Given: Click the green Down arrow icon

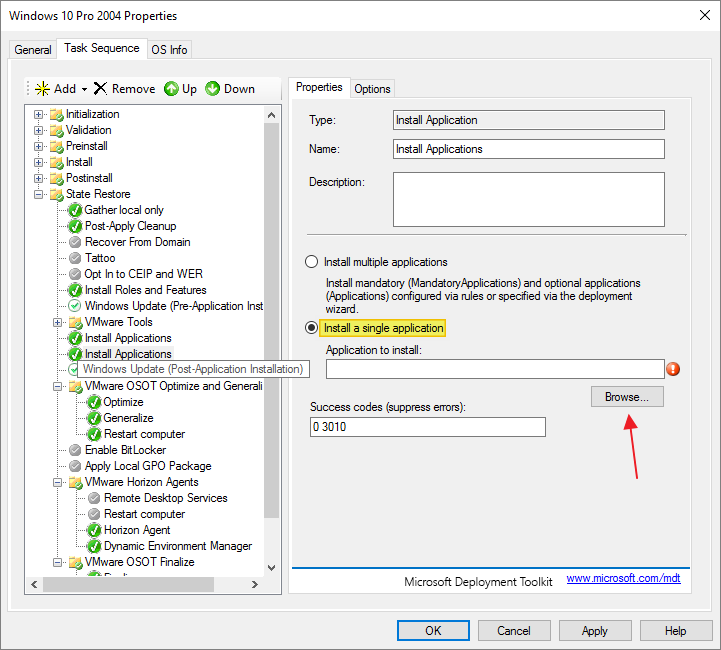Looking at the screenshot, I should 212,89.
